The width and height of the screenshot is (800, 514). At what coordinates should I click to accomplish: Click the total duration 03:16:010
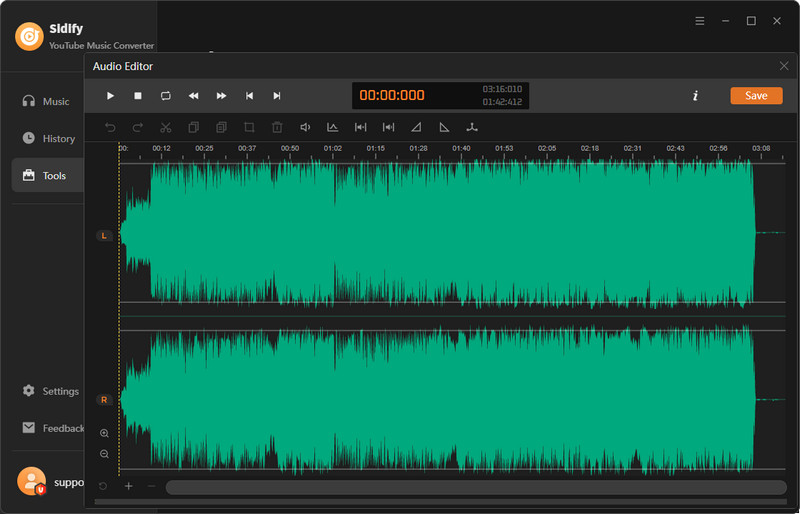pos(502,89)
